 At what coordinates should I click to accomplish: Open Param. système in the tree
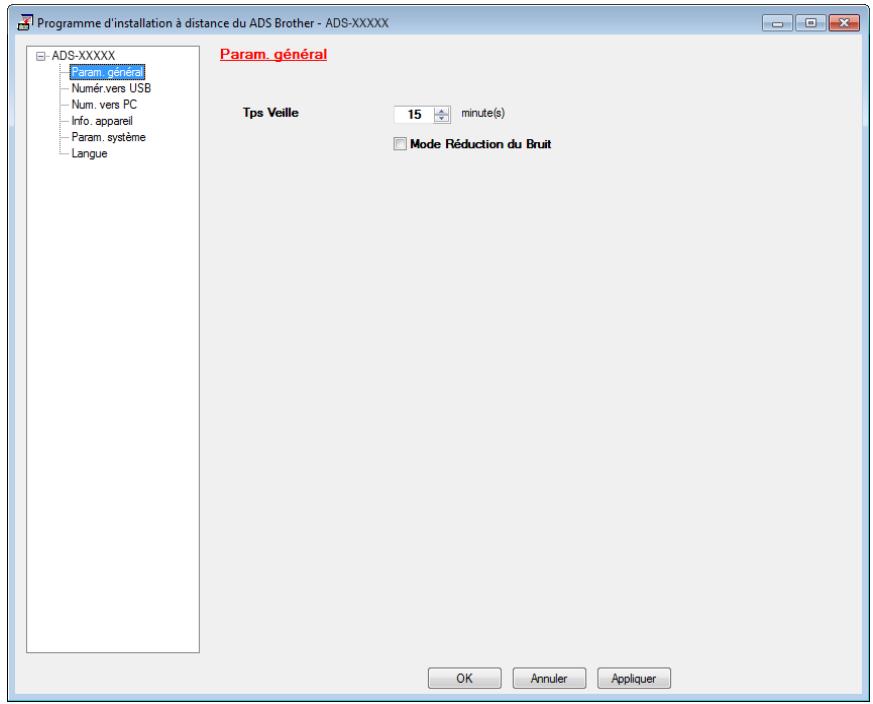(109, 137)
